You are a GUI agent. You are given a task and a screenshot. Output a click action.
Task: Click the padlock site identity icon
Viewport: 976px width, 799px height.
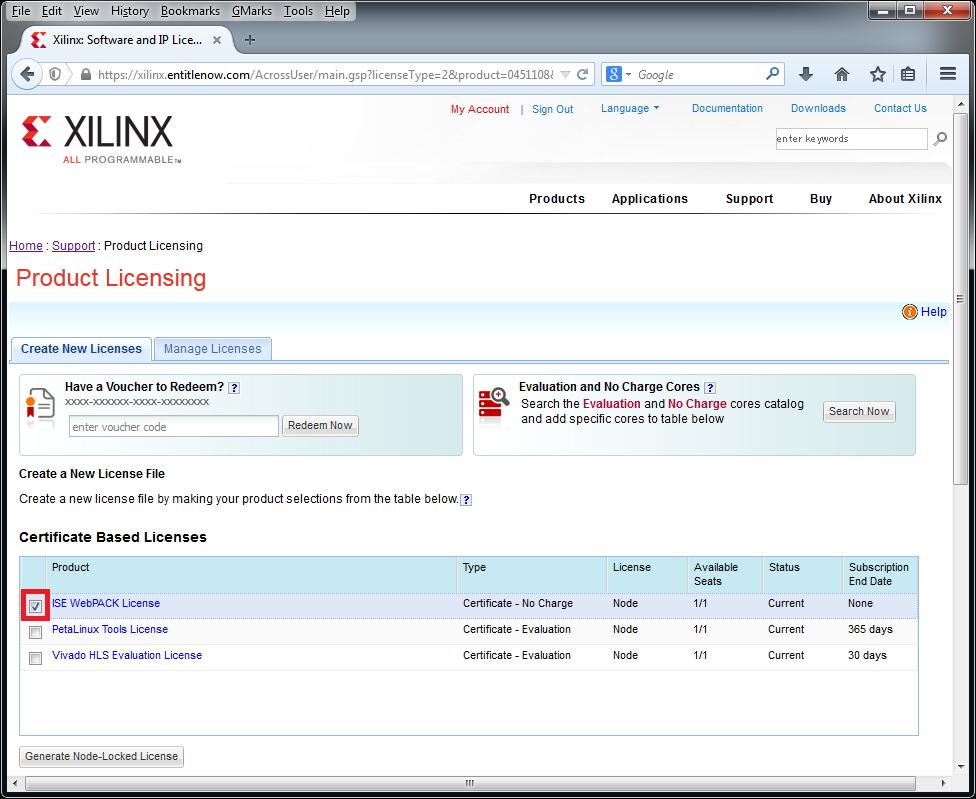pyautogui.click(x=86, y=75)
